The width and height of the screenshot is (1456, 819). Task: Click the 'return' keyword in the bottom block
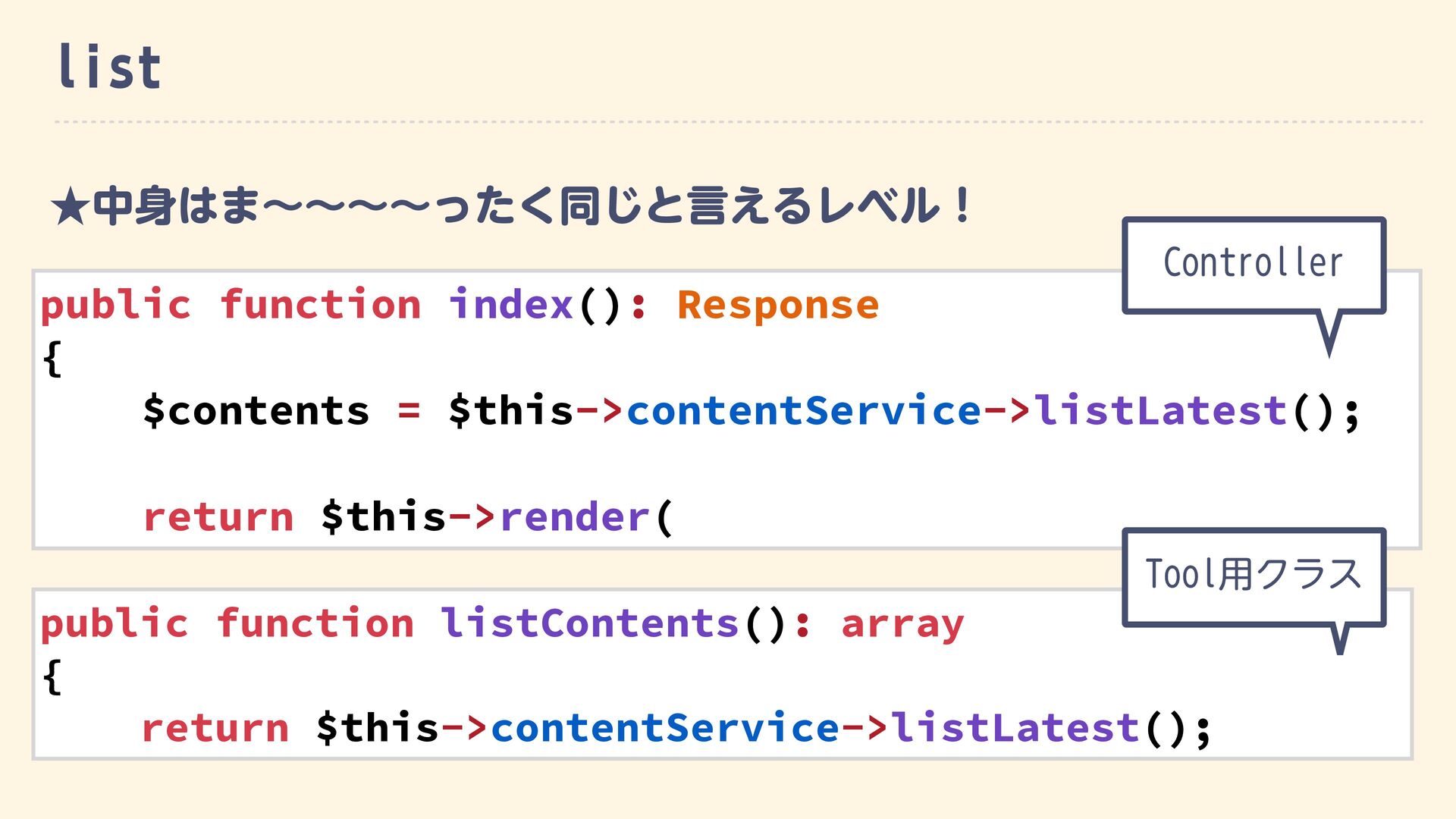[215, 728]
